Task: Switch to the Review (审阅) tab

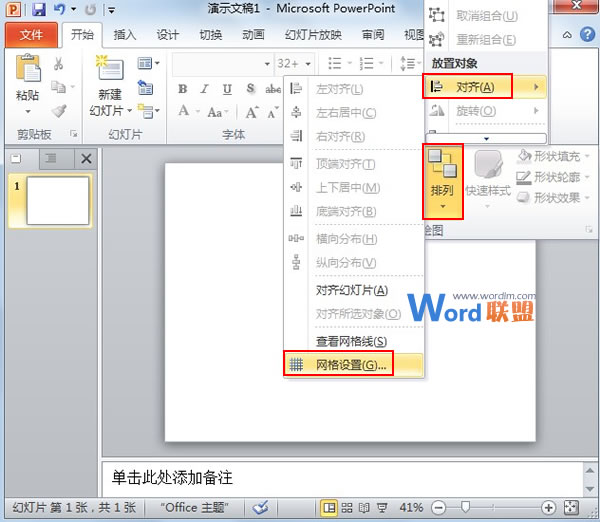Action: [373, 35]
